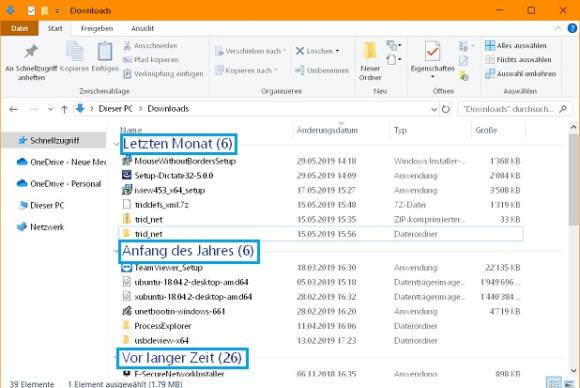Screen dimensions: 580x388
Task: Collapse the Vor langer Zeit group
Action: (x=115, y=357)
